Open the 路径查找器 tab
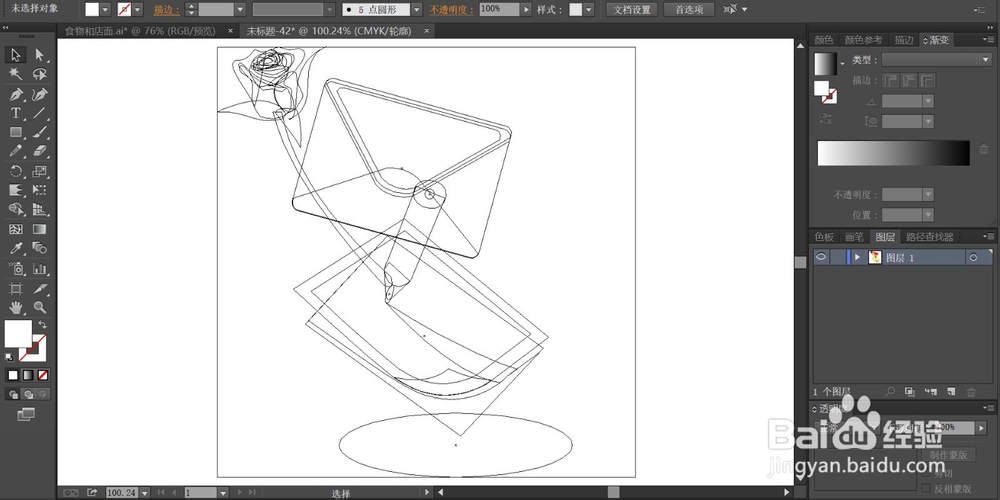The image size is (1000, 500). [x=929, y=237]
